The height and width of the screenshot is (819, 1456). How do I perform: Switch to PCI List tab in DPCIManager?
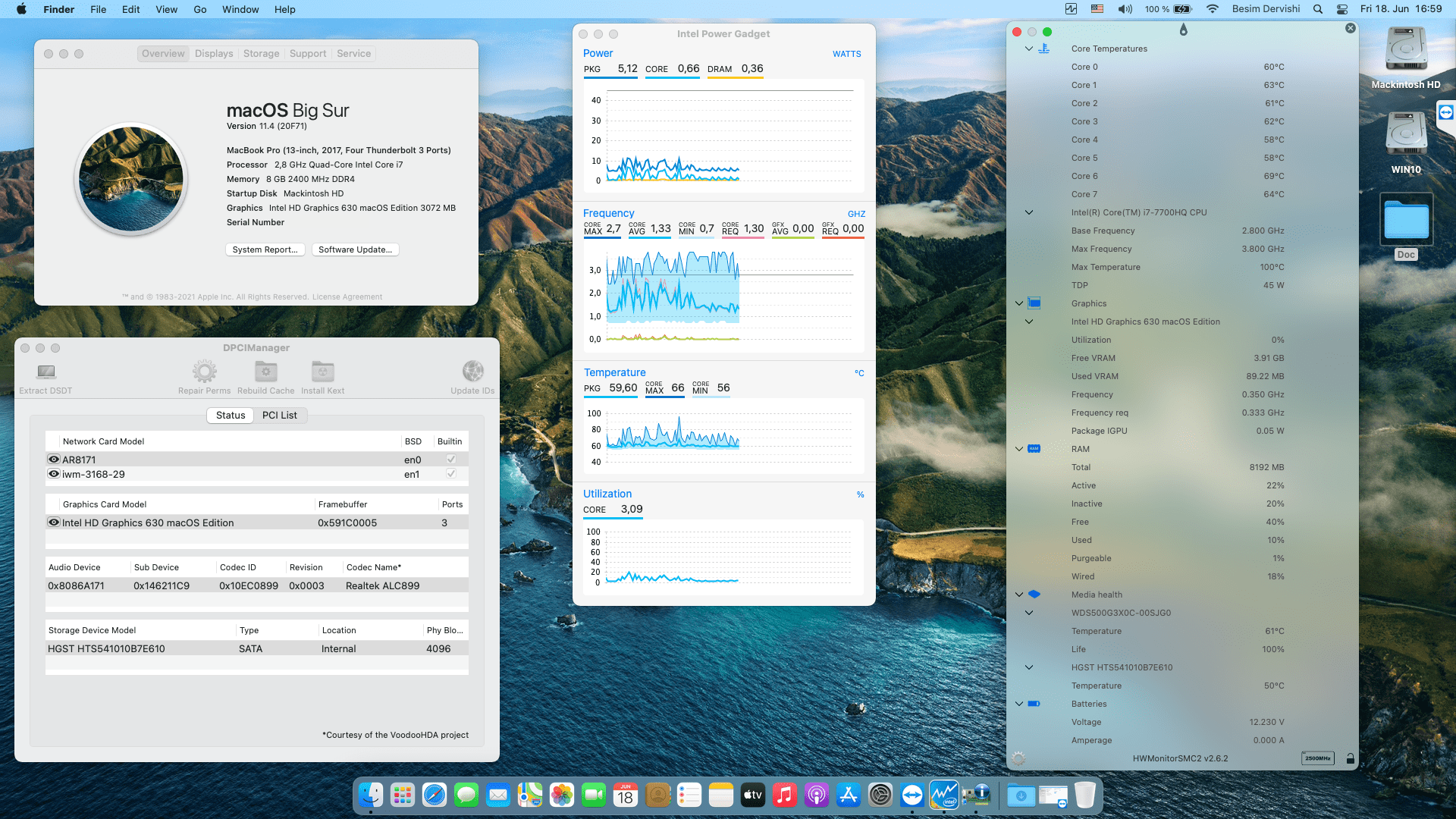(x=280, y=416)
